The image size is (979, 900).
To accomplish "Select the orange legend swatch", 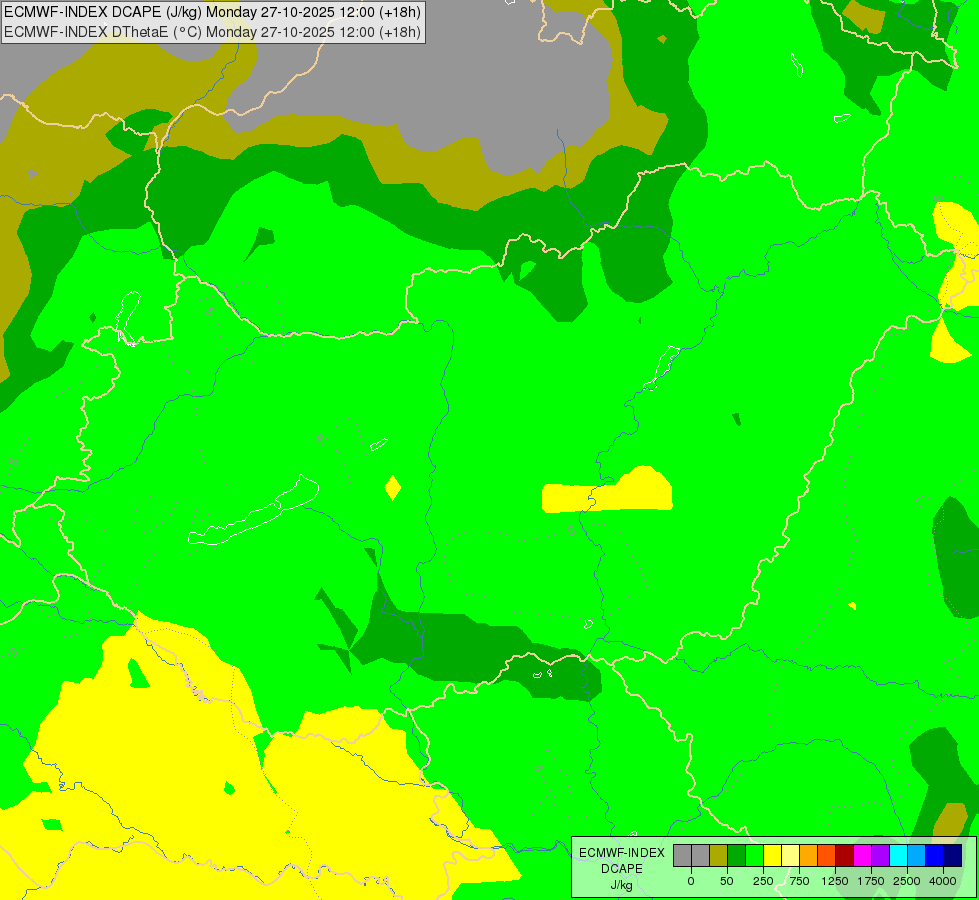I will click(x=809, y=855).
